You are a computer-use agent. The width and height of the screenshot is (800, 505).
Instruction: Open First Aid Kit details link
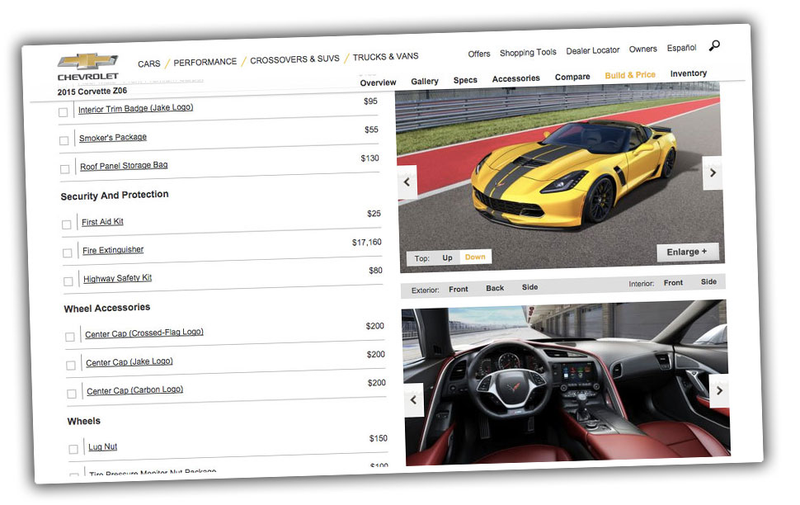pyautogui.click(x=103, y=222)
